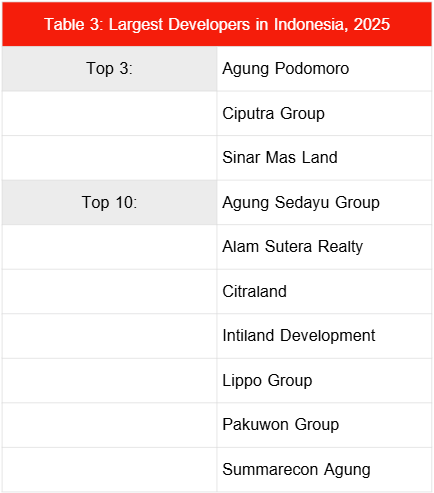Click the Intiland Development cell

324,336
